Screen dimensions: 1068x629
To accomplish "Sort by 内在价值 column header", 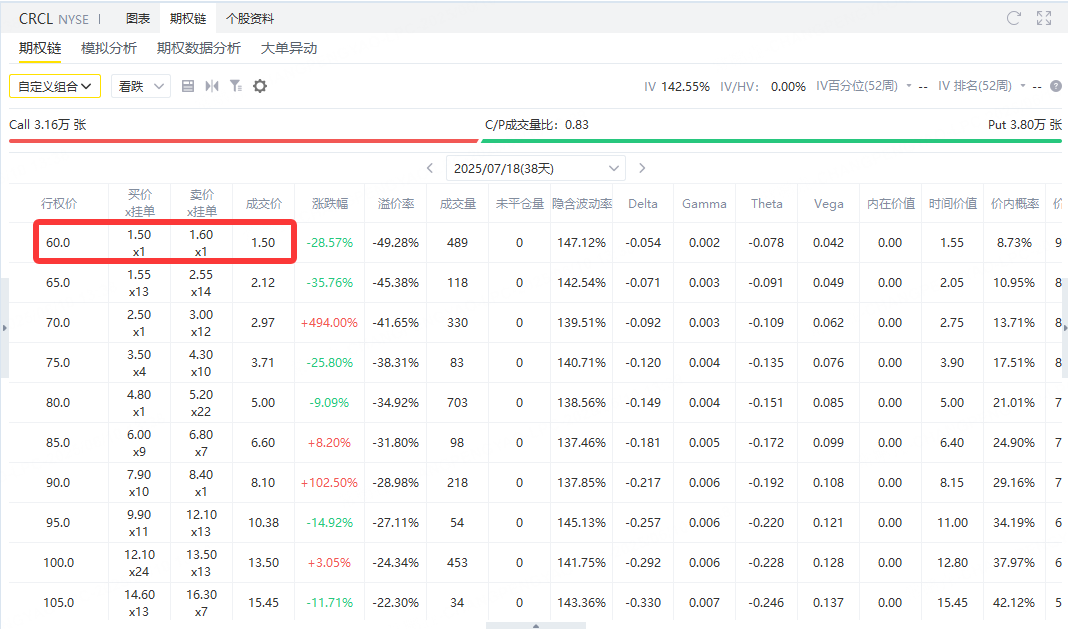I will tap(890, 203).
